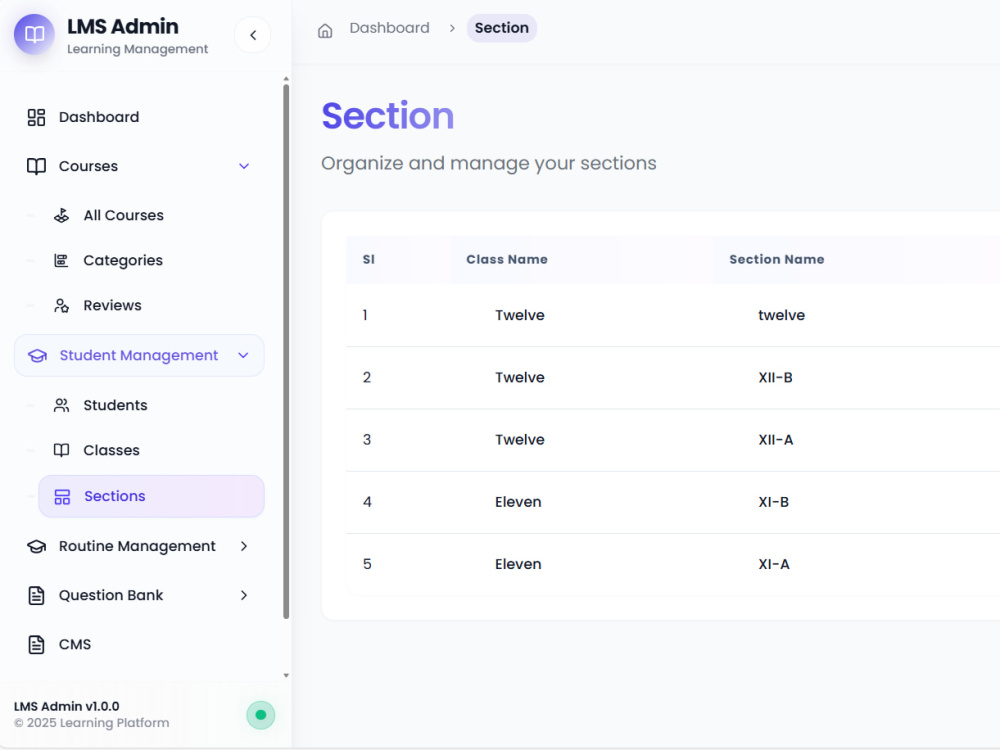Click sidebar scroll down arrow
This screenshot has width=1000, height=750.
coord(286,675)
